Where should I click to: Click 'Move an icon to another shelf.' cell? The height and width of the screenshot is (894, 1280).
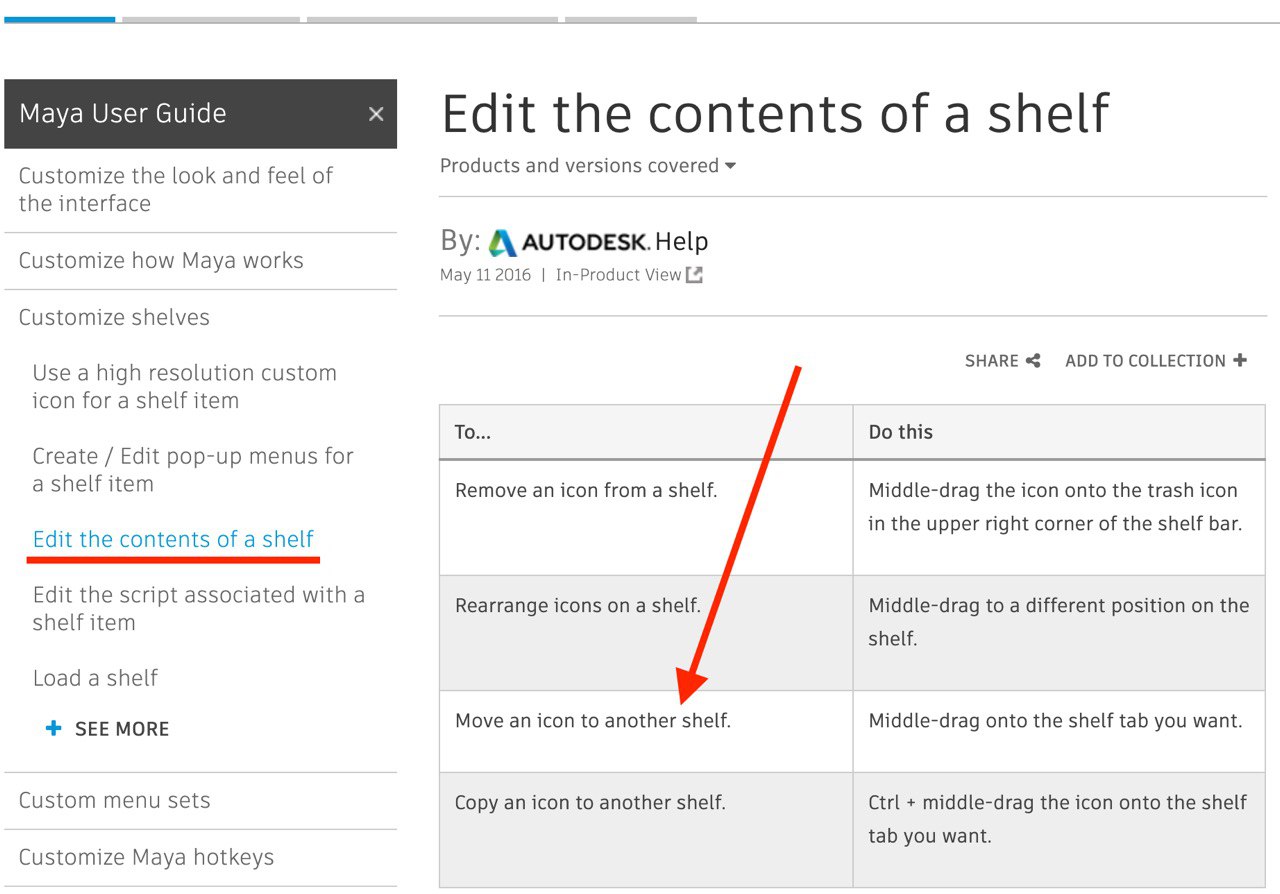point(646,731)
